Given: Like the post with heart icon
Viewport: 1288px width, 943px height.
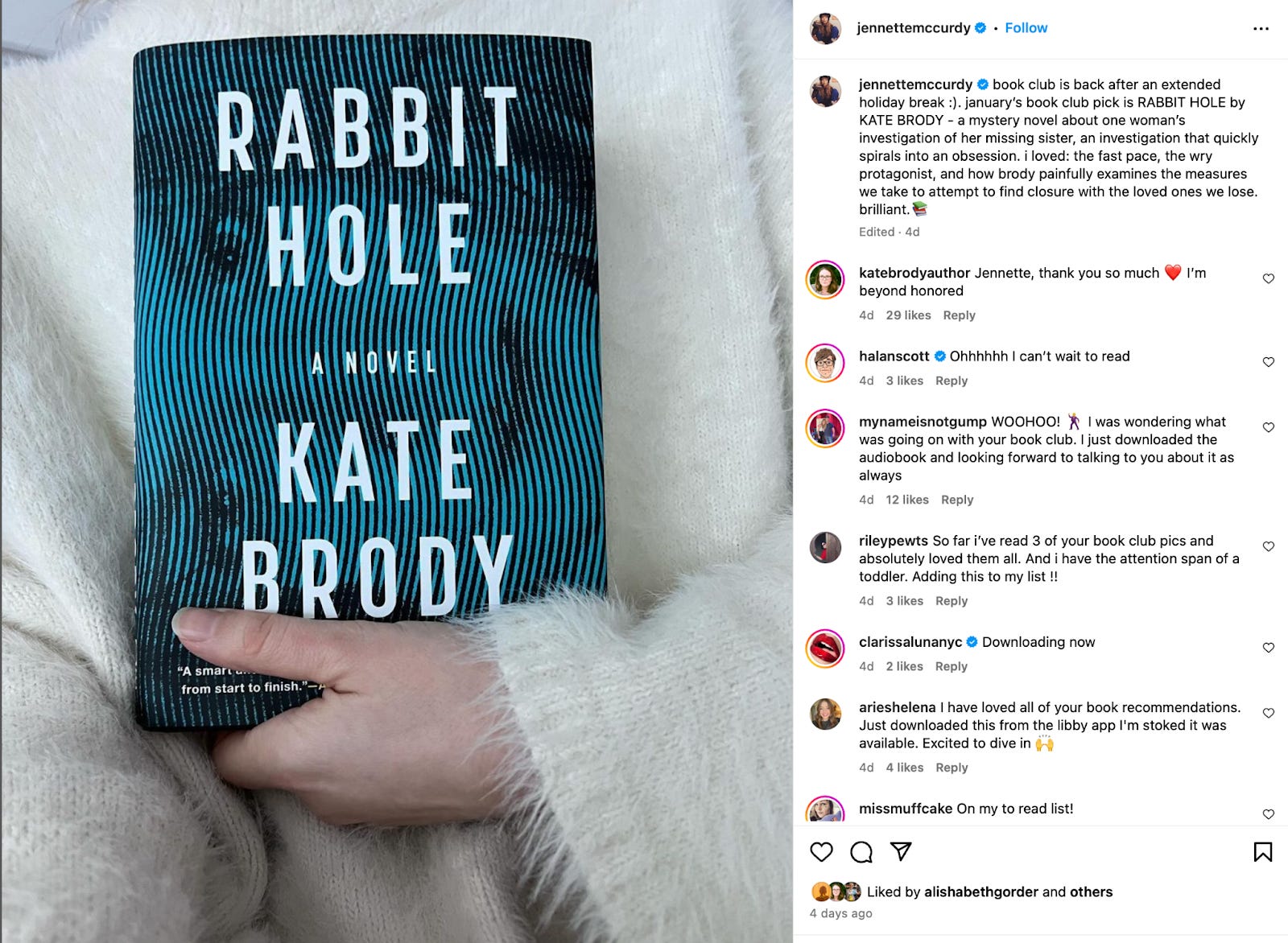Looking at the screenshot, I should (821, 852).
